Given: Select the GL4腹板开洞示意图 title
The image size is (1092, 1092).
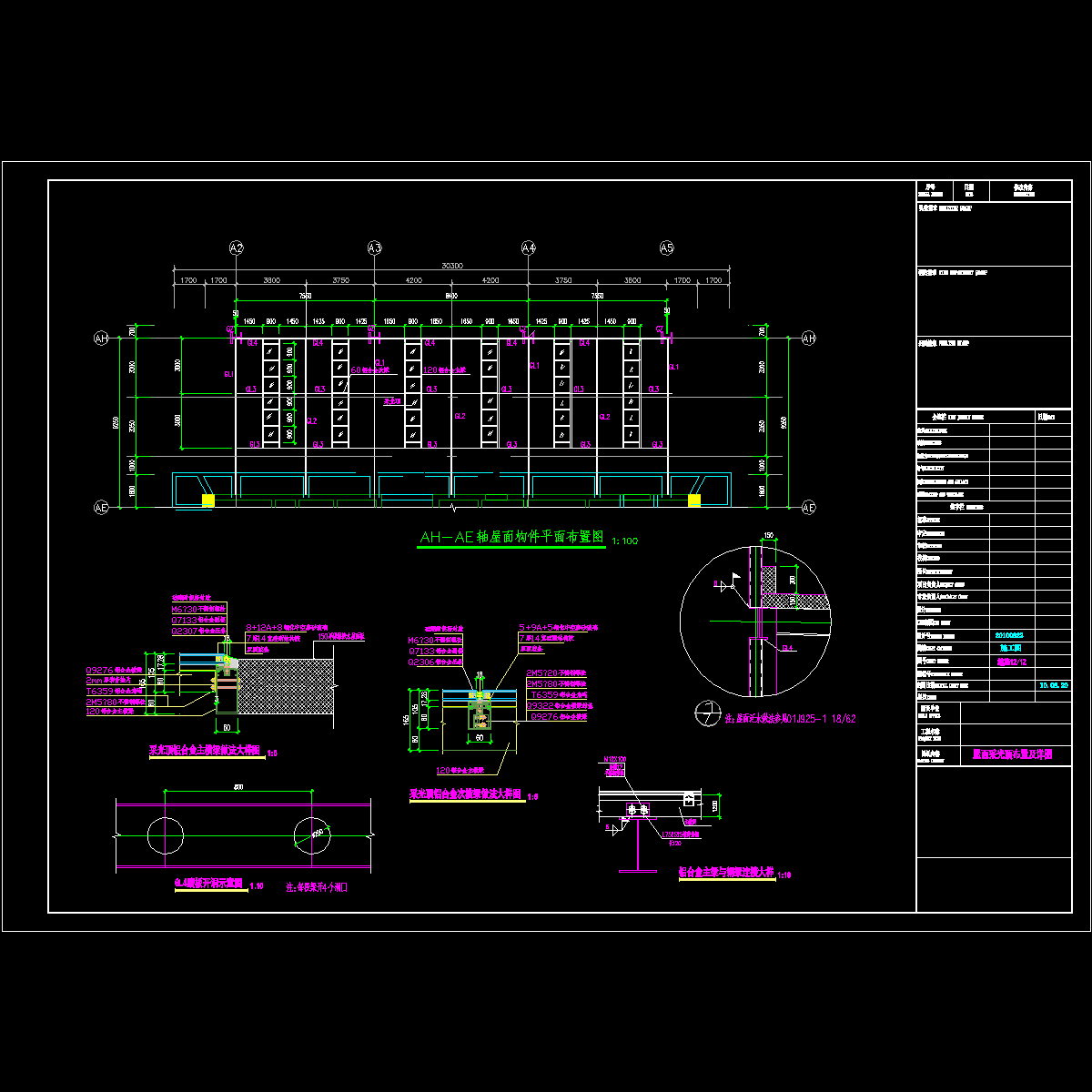Looking at the screenshot, I should [x=207, y=883].
